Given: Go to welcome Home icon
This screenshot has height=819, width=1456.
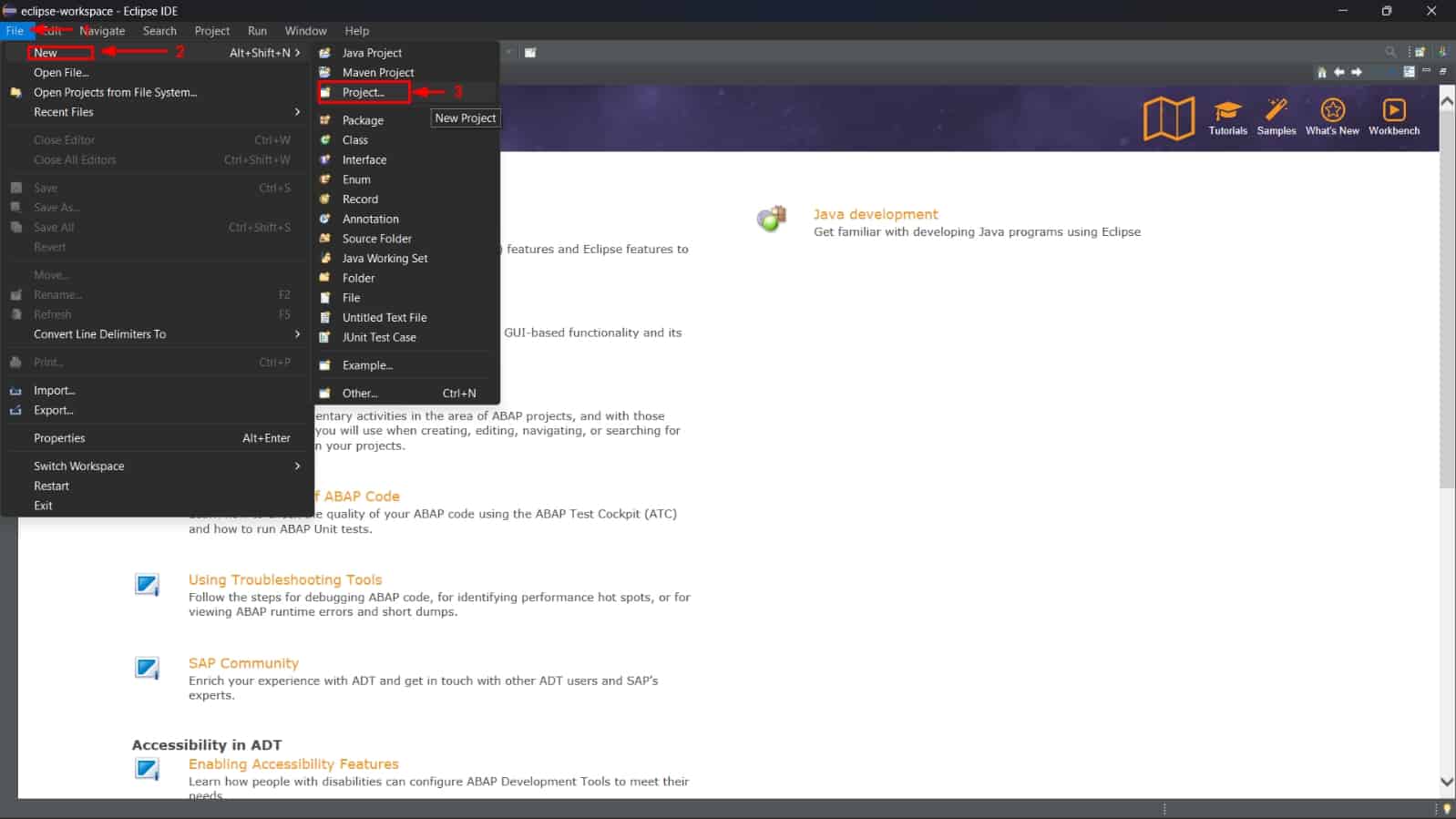Looking at the screenshot, I should coord(1322,72).
